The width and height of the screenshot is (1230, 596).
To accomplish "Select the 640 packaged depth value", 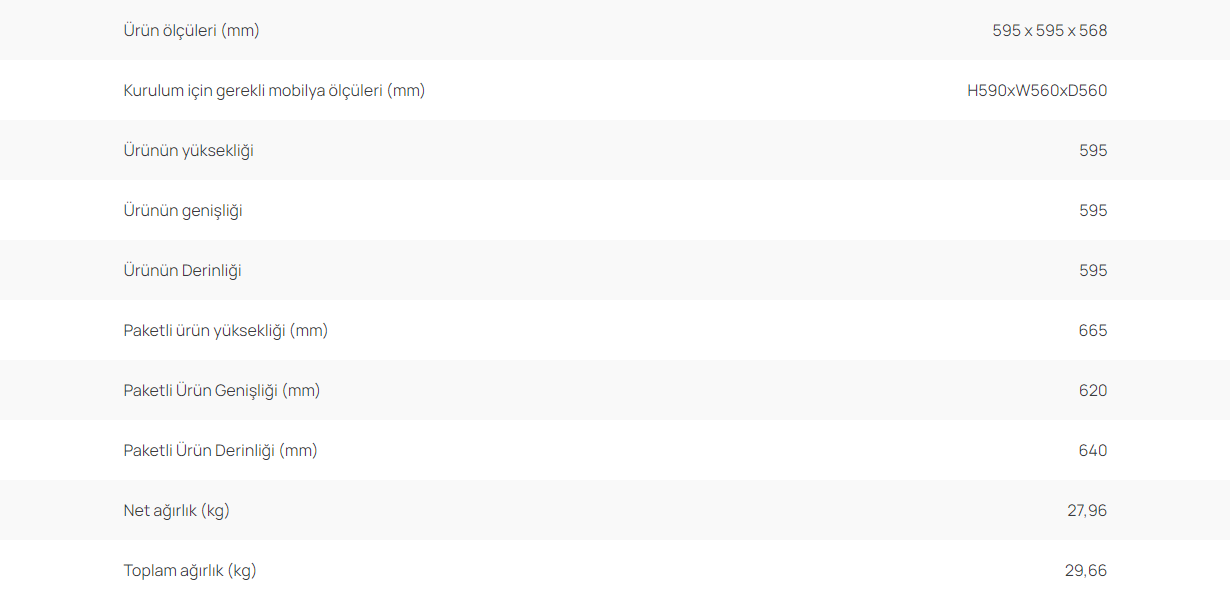I will coord(1093,451).
